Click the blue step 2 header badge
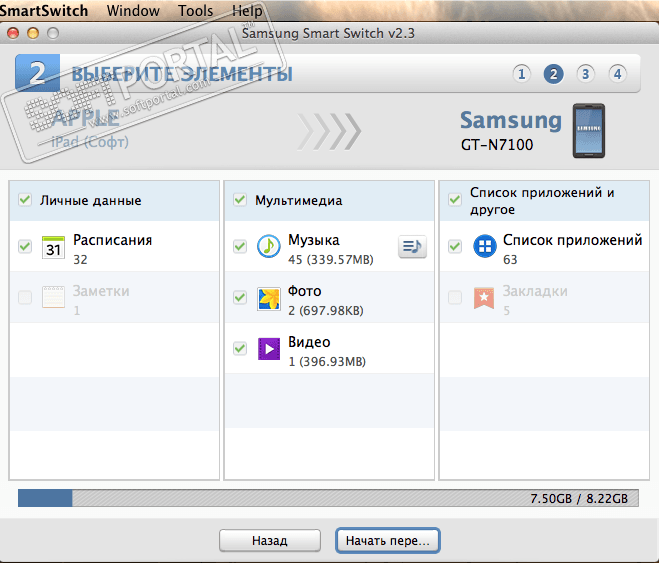659x563 pixels. point(37,73)
